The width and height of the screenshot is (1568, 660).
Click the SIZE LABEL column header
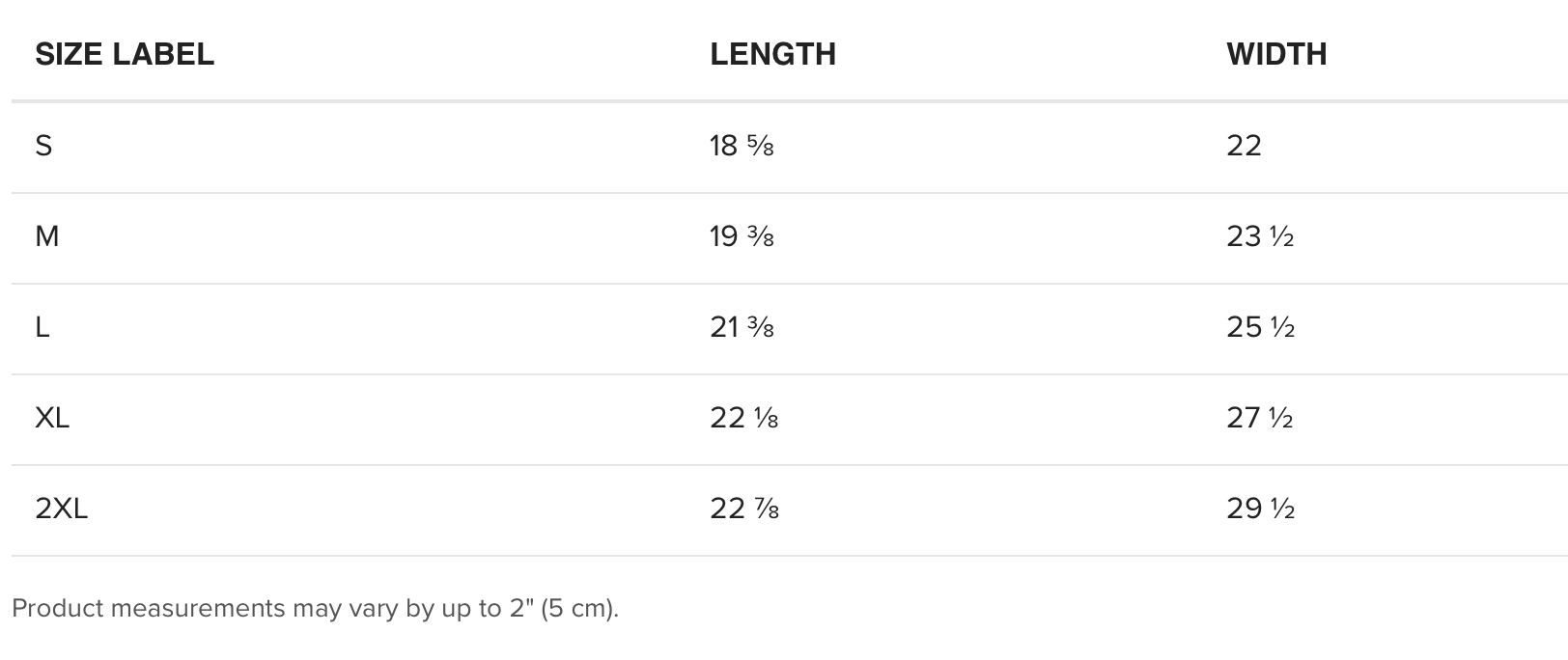[125, 54]
